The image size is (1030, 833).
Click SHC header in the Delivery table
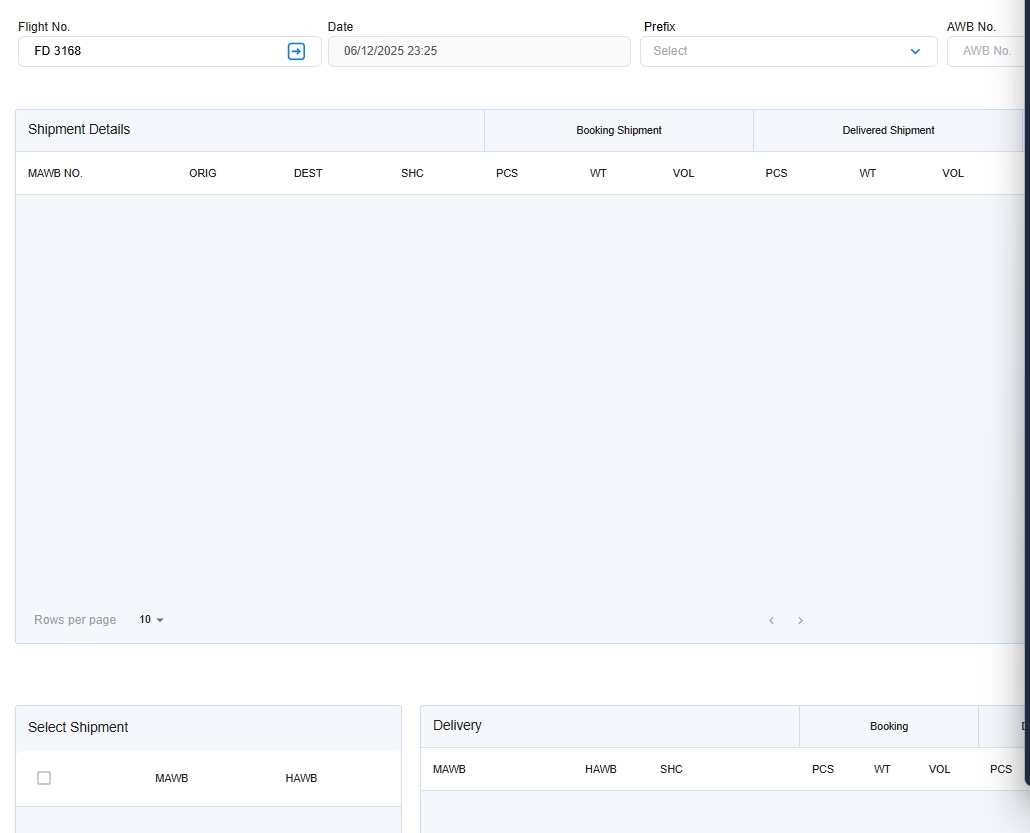[671, 769]
